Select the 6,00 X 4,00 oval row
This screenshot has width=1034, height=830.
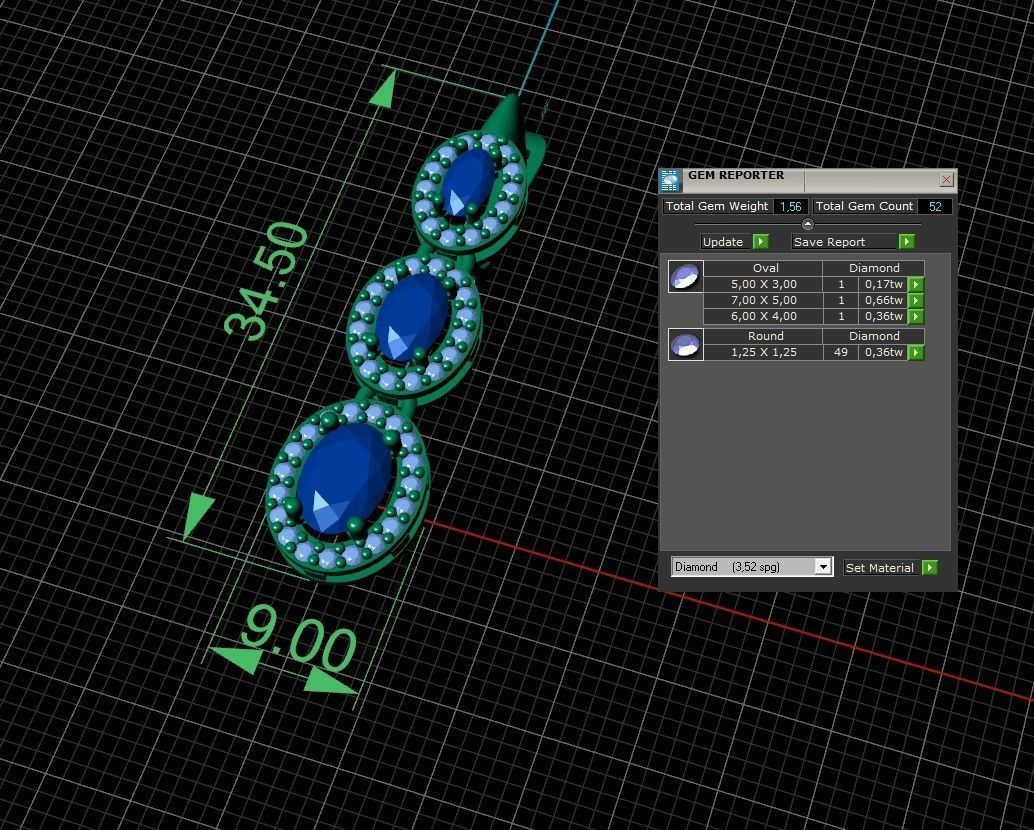(814, 316)
